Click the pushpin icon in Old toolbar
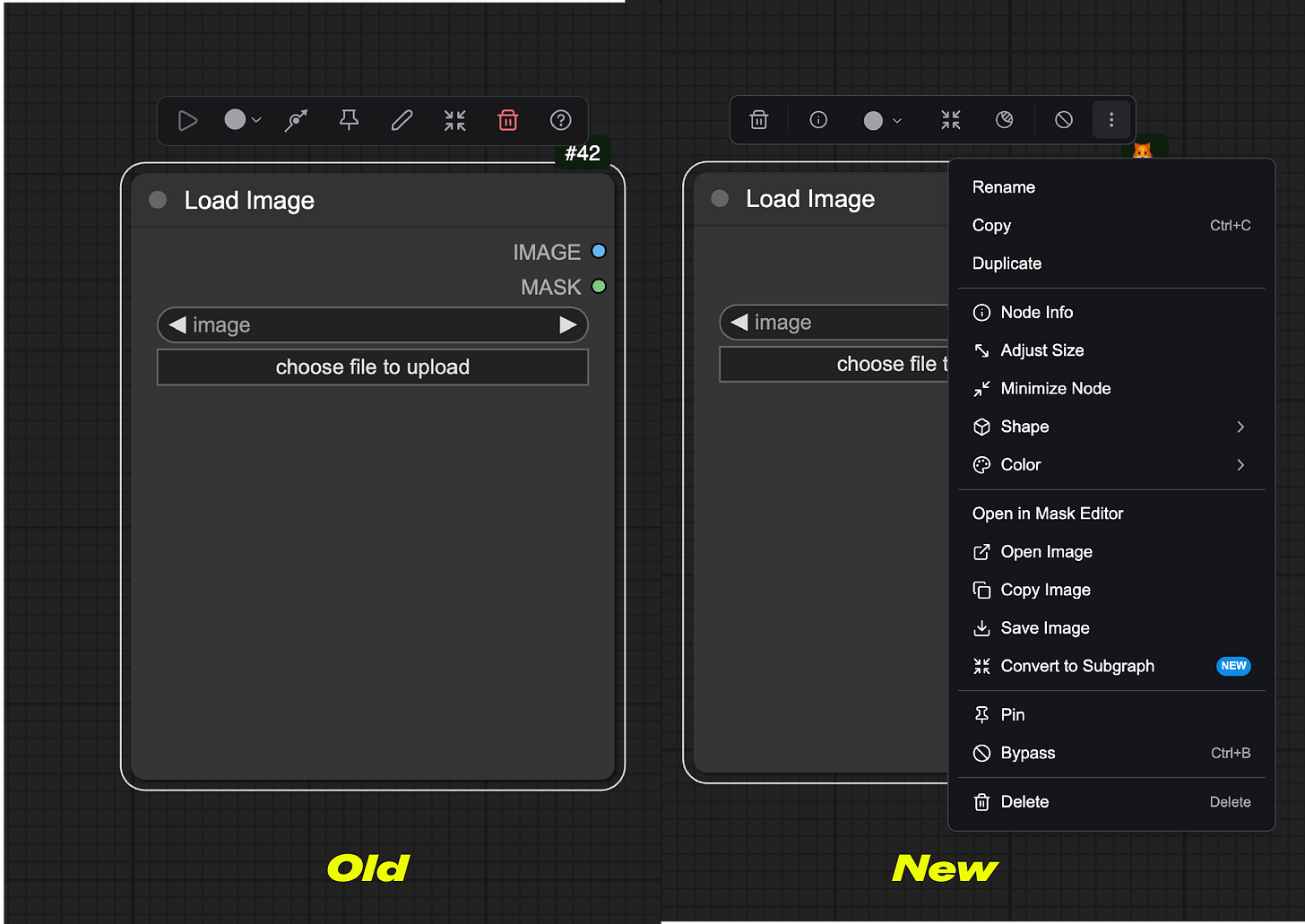This screenshot has height=924, width=1305. click(x=349, y=120)
